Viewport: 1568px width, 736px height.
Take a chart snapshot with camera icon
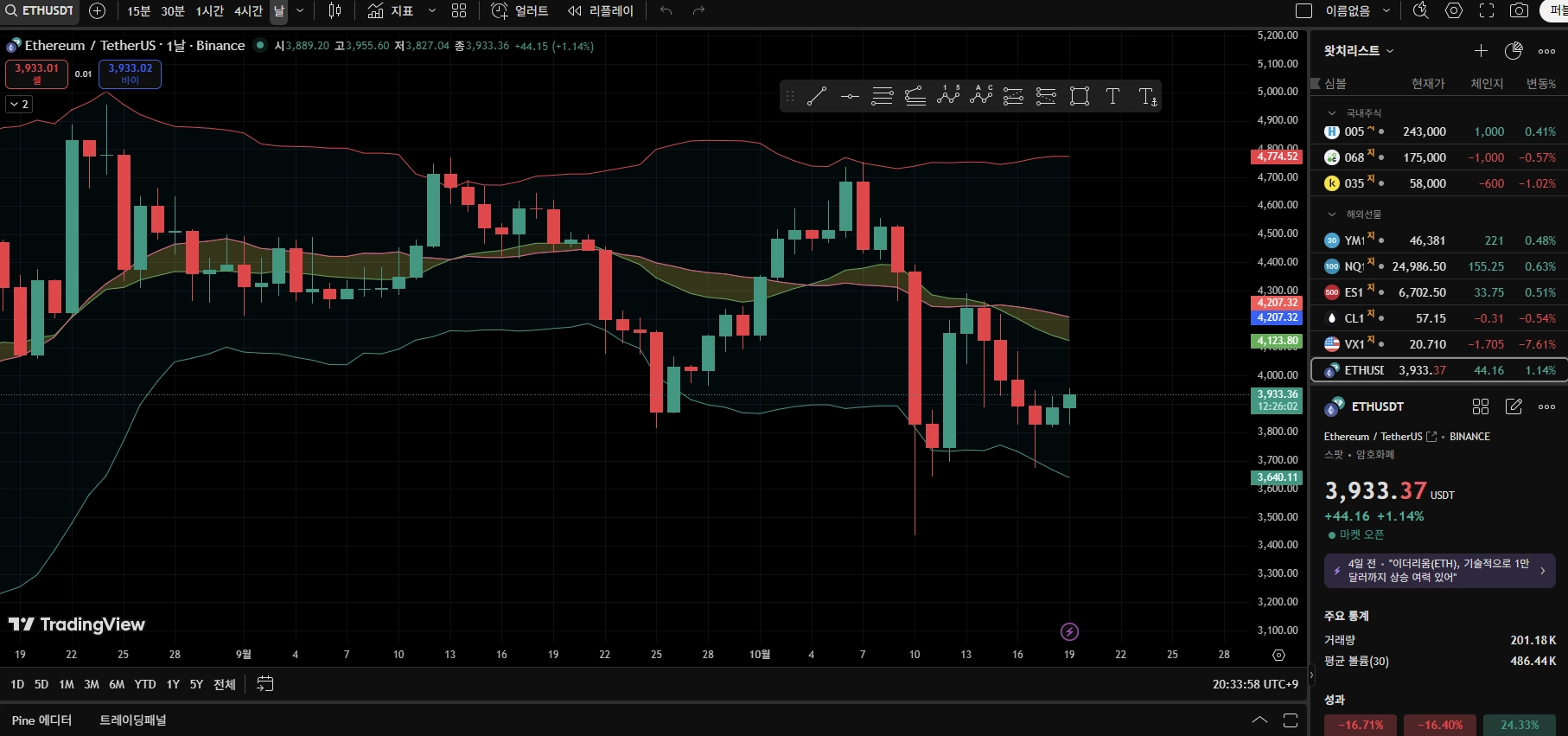tap(1519, 10)
